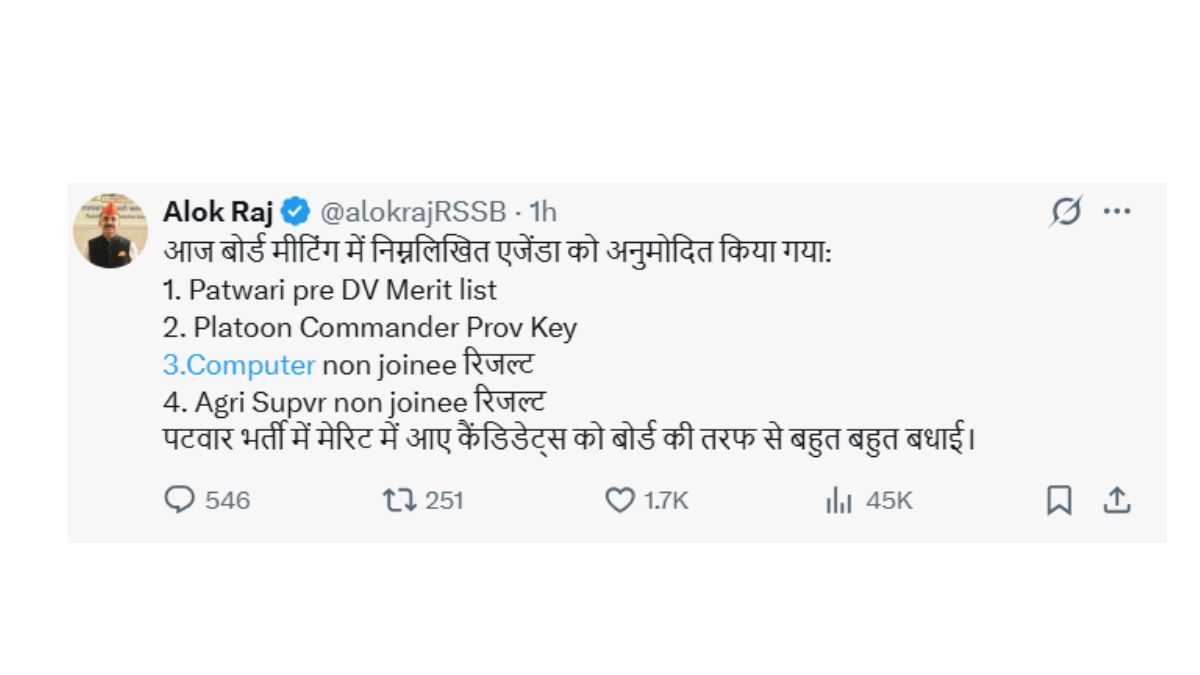Click the Patwari pre DV Merit list line
This screenshot has width=1200, height=675.
[329, 290]
